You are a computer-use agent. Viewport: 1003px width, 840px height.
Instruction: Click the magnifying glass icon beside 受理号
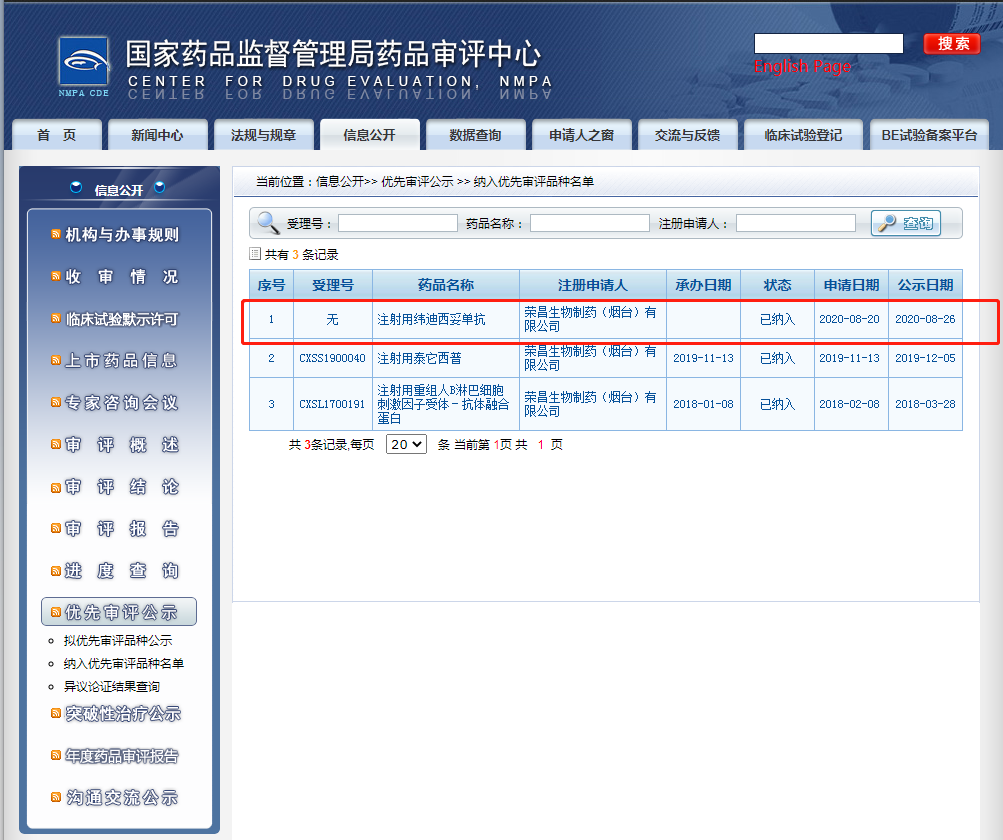(267, 223)
